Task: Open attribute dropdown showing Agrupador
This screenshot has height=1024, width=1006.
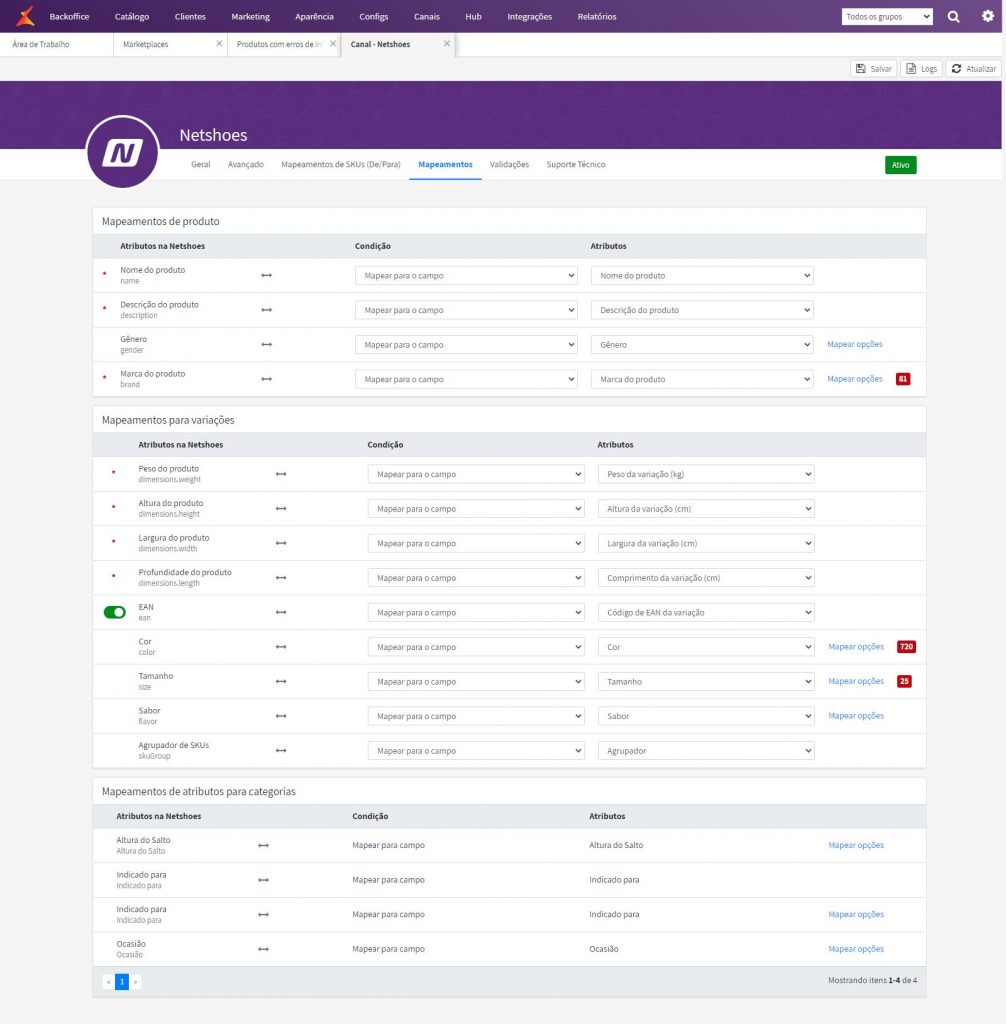Action: 706,751
